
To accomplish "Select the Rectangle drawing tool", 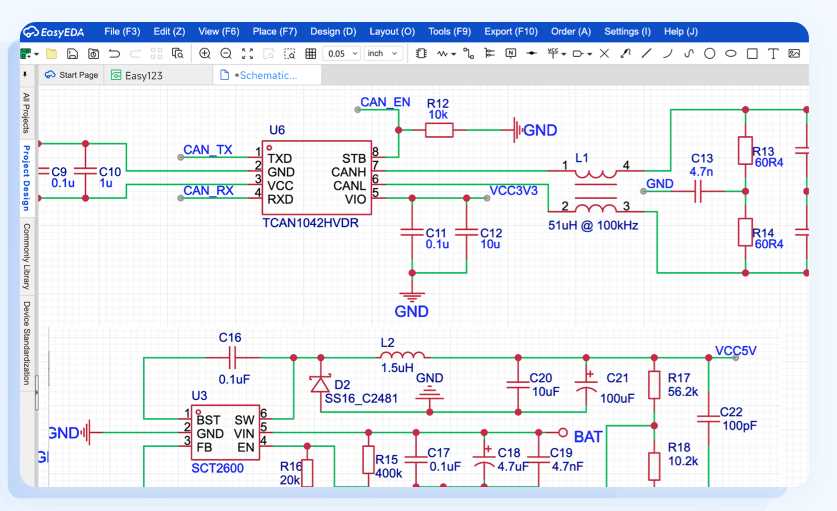I will tap(752, 53).
